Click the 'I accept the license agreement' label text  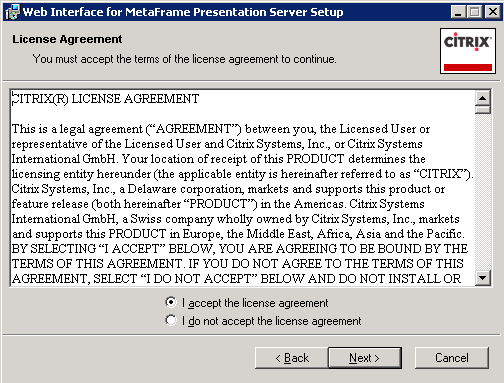coord(255,303)
